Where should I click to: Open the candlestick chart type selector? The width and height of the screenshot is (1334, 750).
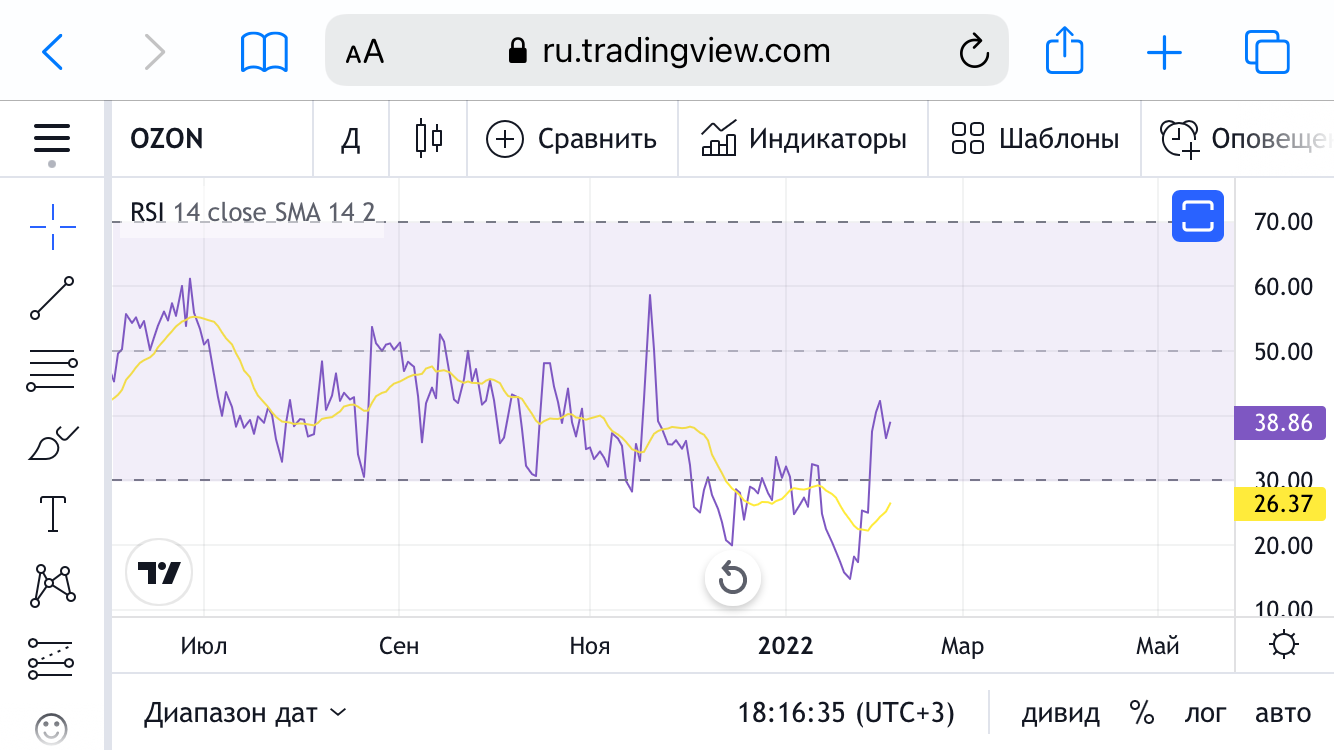point(428,138)
